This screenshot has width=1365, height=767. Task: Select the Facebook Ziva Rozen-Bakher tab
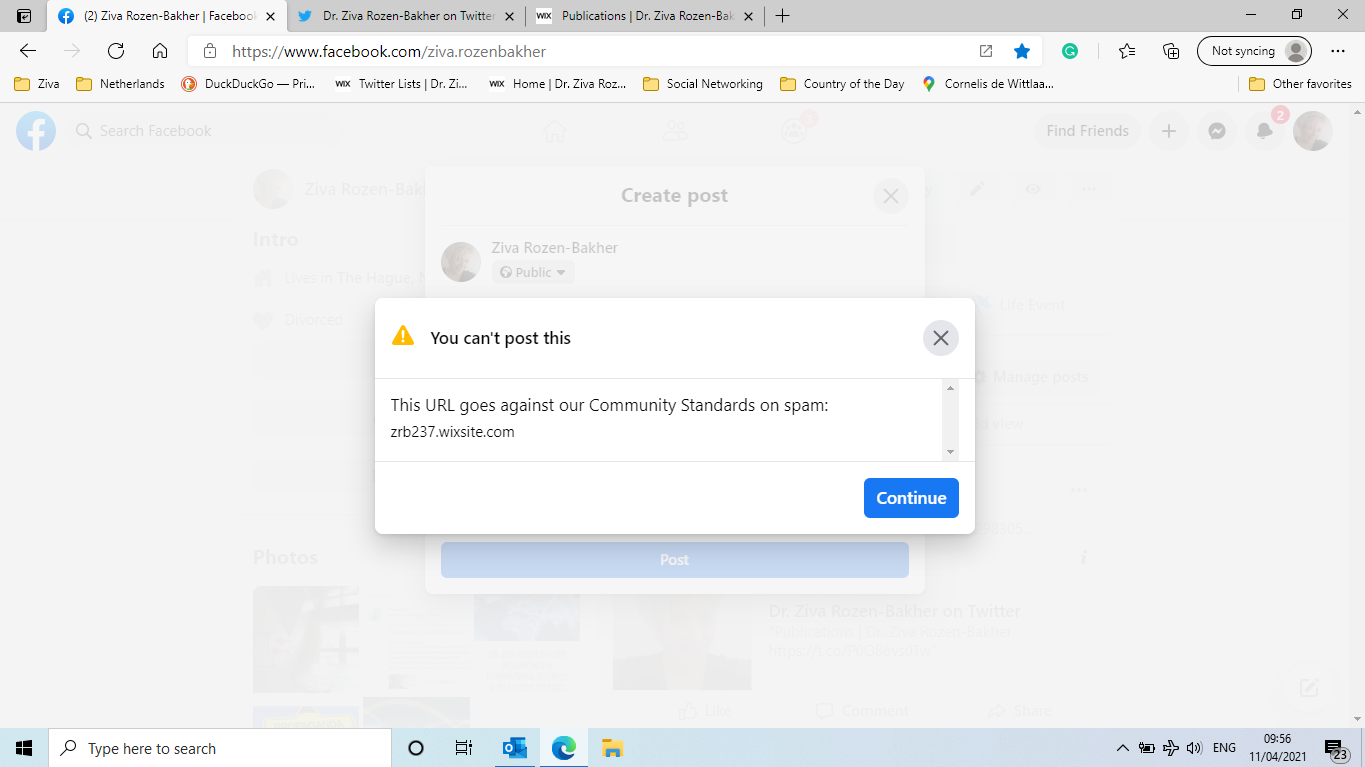tap(168, 16)
